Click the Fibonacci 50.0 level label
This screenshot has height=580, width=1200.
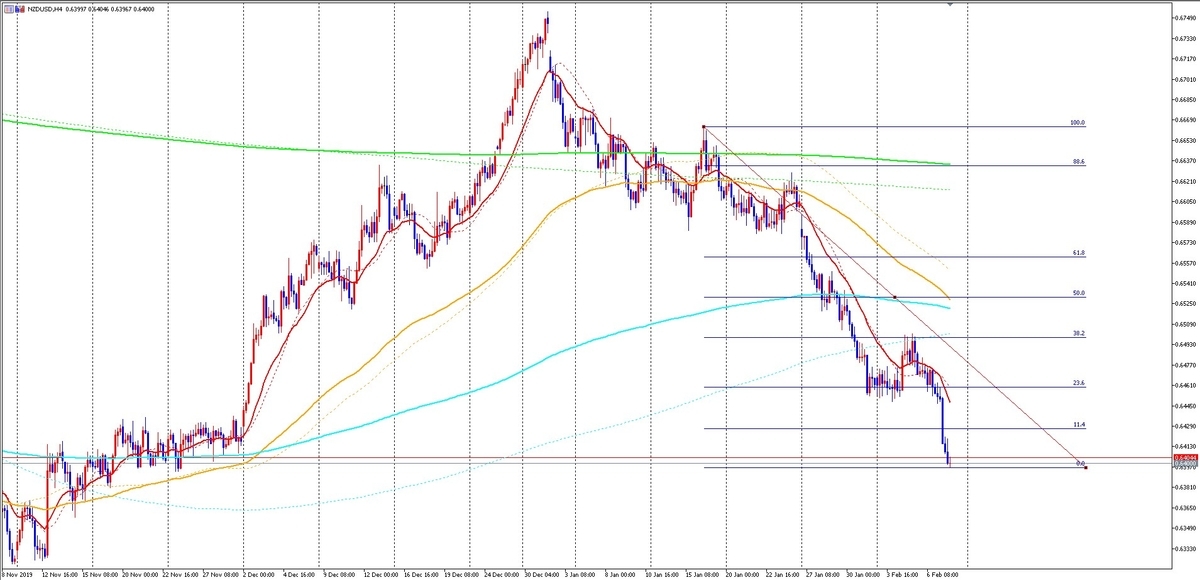1078,294
